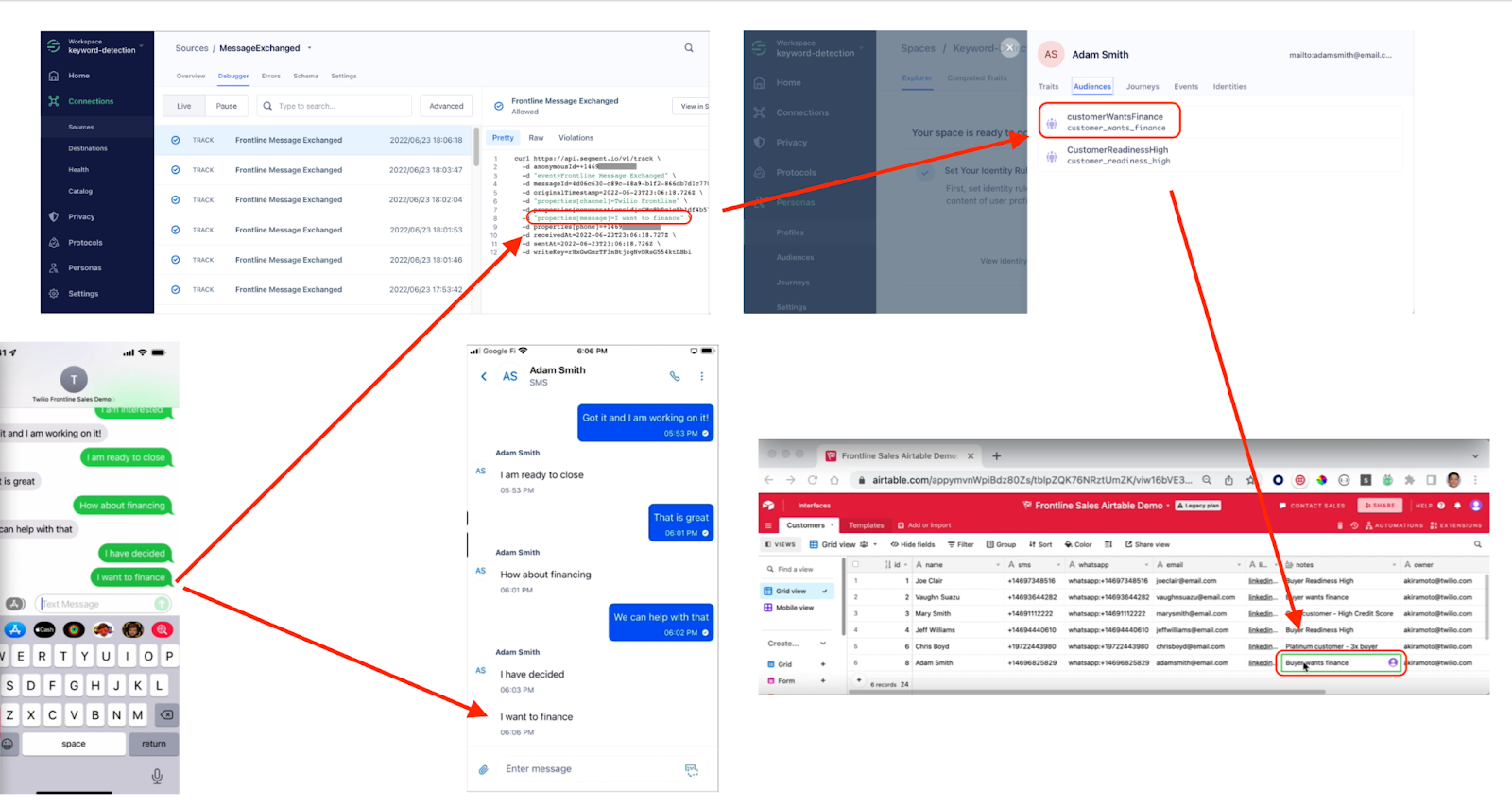
Task: Open Chrome tab search chevron
Action: tap(1475, 455)
